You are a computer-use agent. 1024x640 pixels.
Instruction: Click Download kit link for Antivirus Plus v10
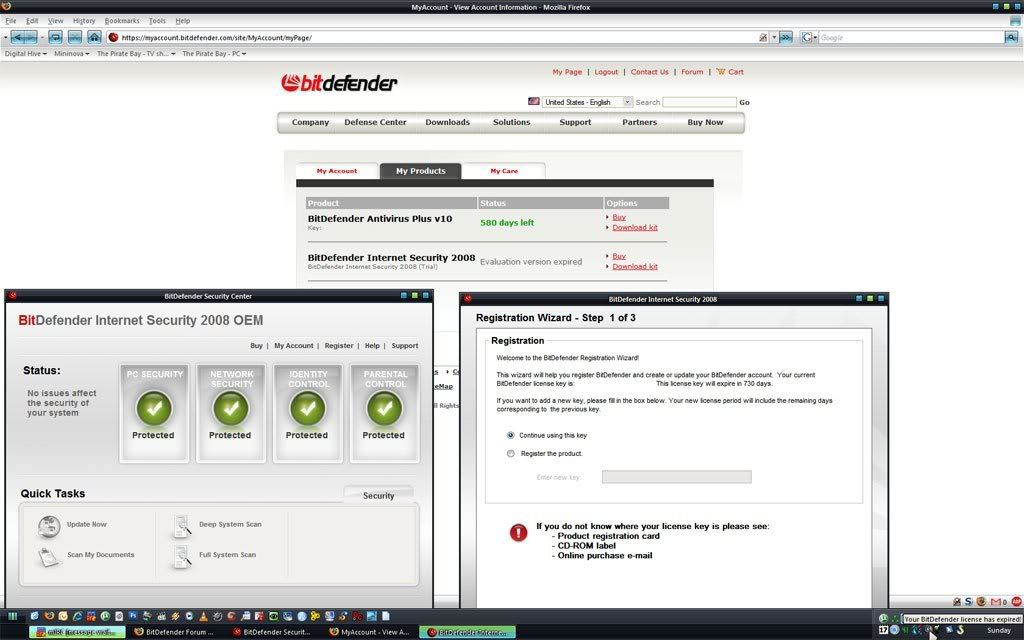pyautogui.click(x=635, y=227)
